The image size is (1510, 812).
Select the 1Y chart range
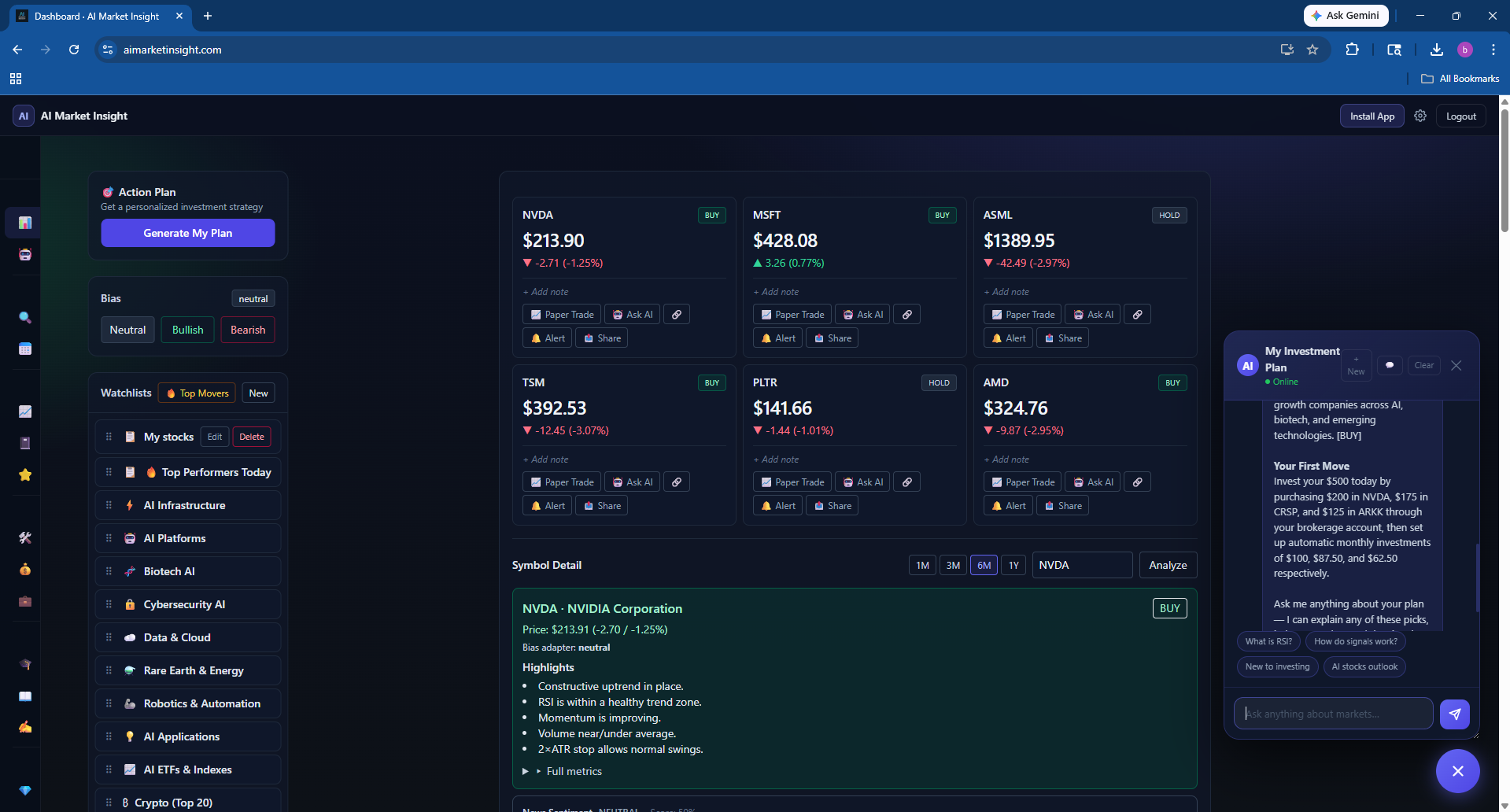click(1013, 565)
